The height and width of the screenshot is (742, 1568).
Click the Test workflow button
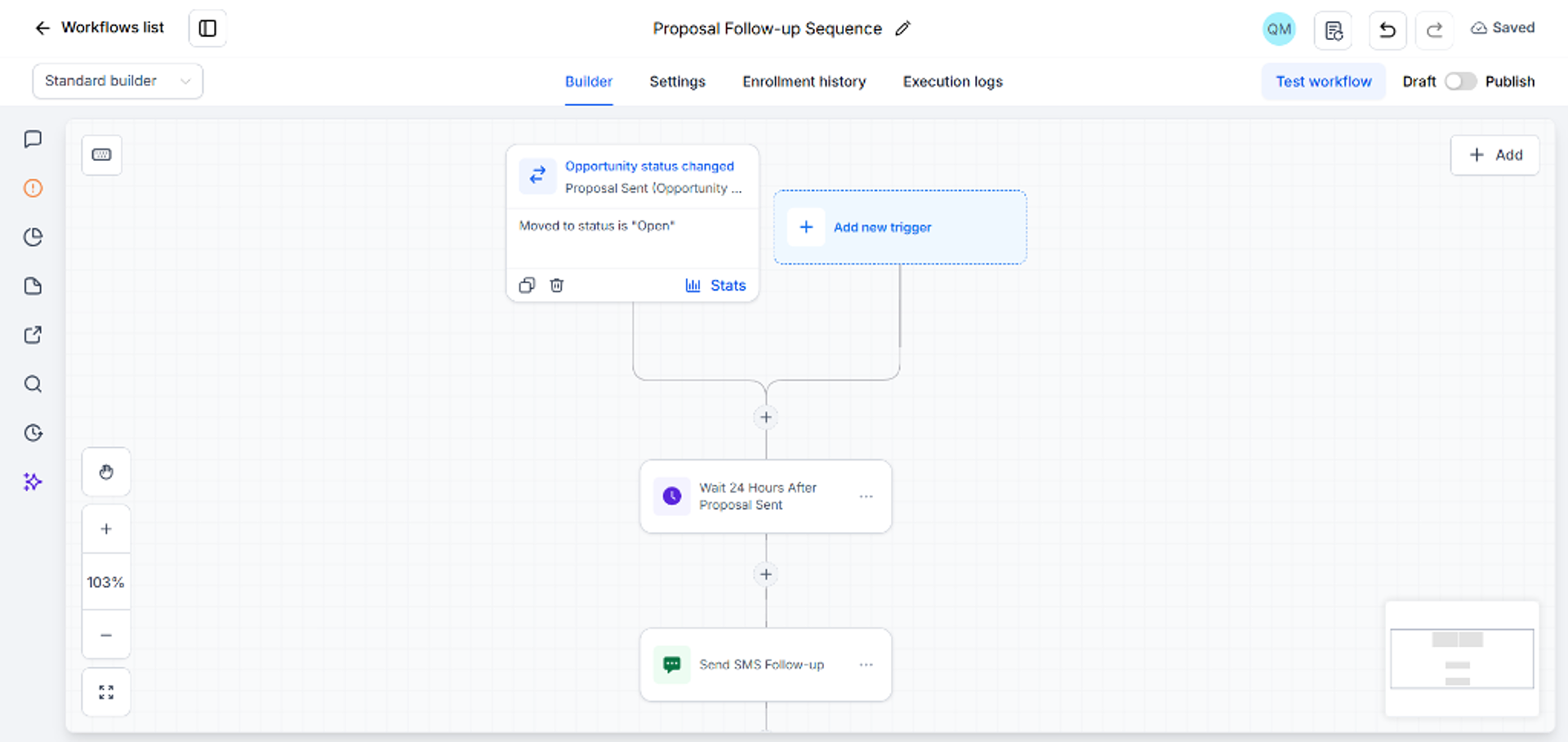point(1323,82)
